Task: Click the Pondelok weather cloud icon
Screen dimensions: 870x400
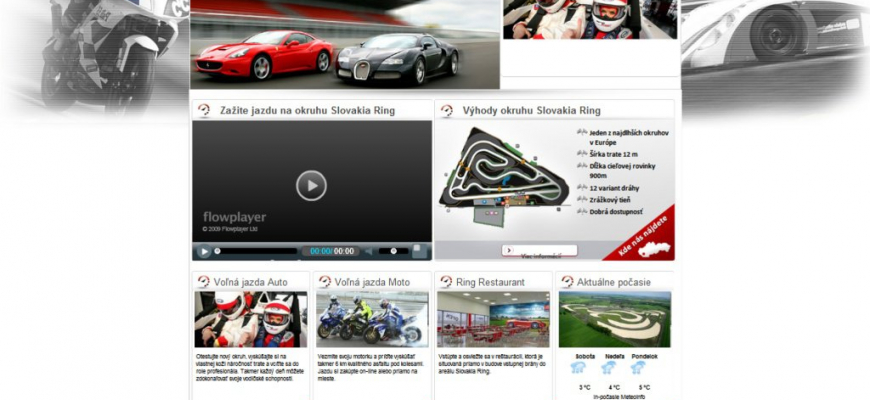Action: 638,368
